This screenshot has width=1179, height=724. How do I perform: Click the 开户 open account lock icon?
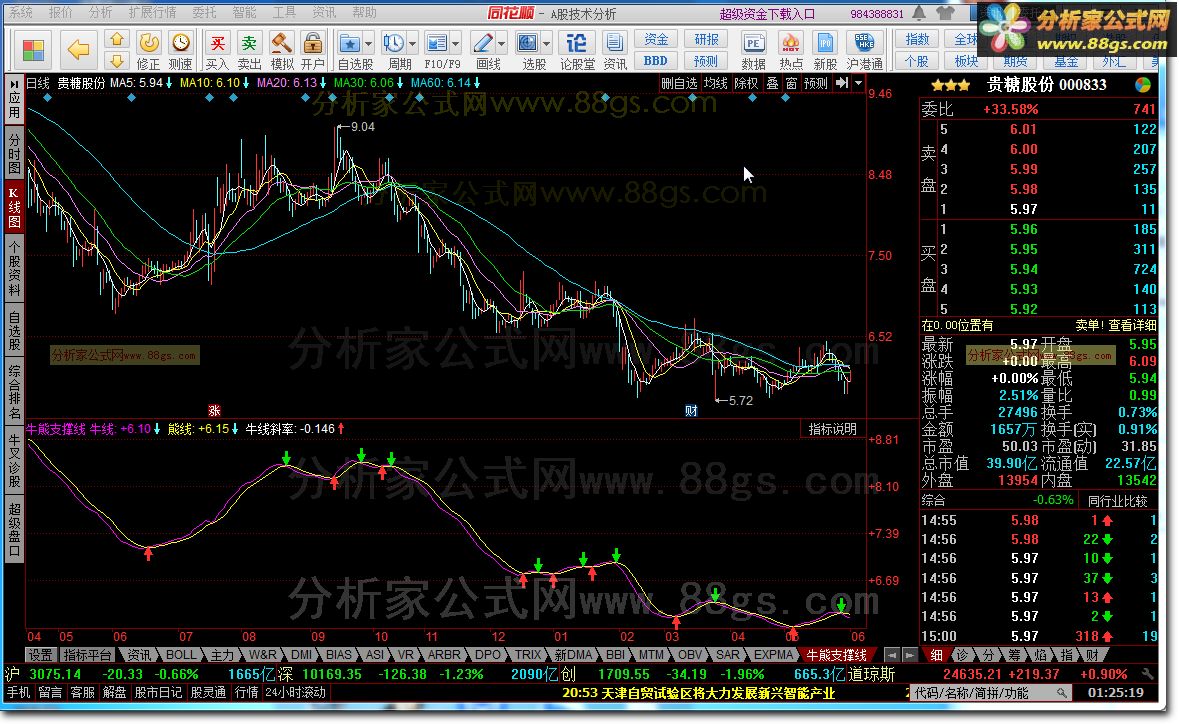312,50
